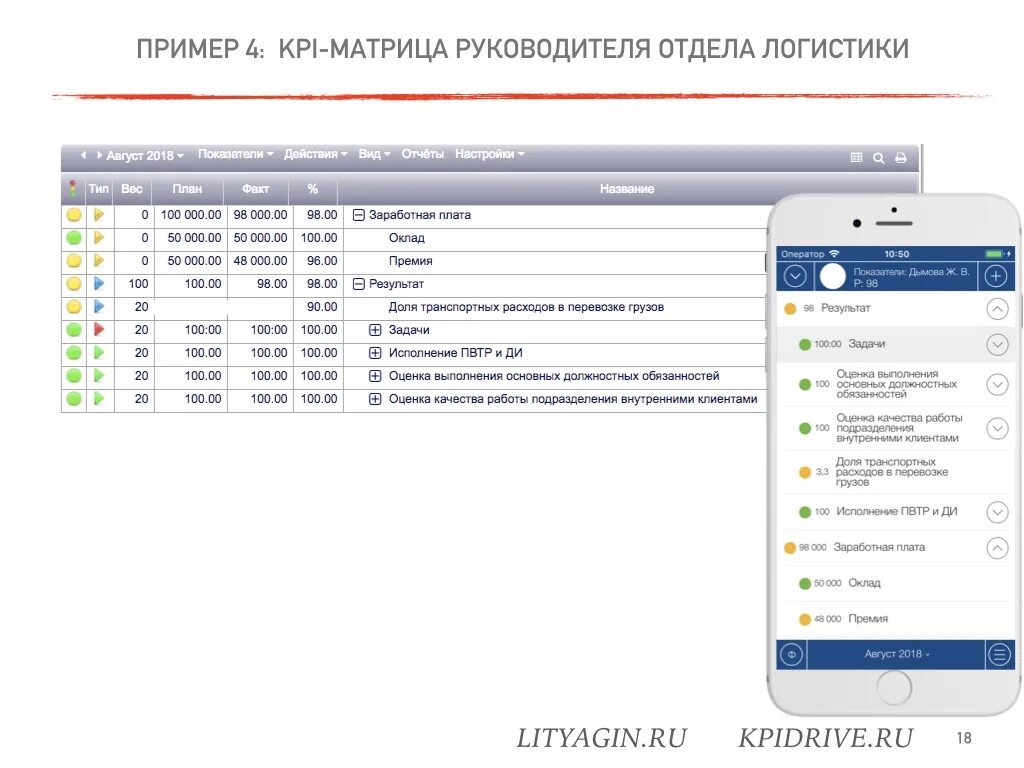The width and height of the screenshot is (1024, 768).
Task: Click the red flag icon in the Задачи row
Action: [x=98, y=330]
